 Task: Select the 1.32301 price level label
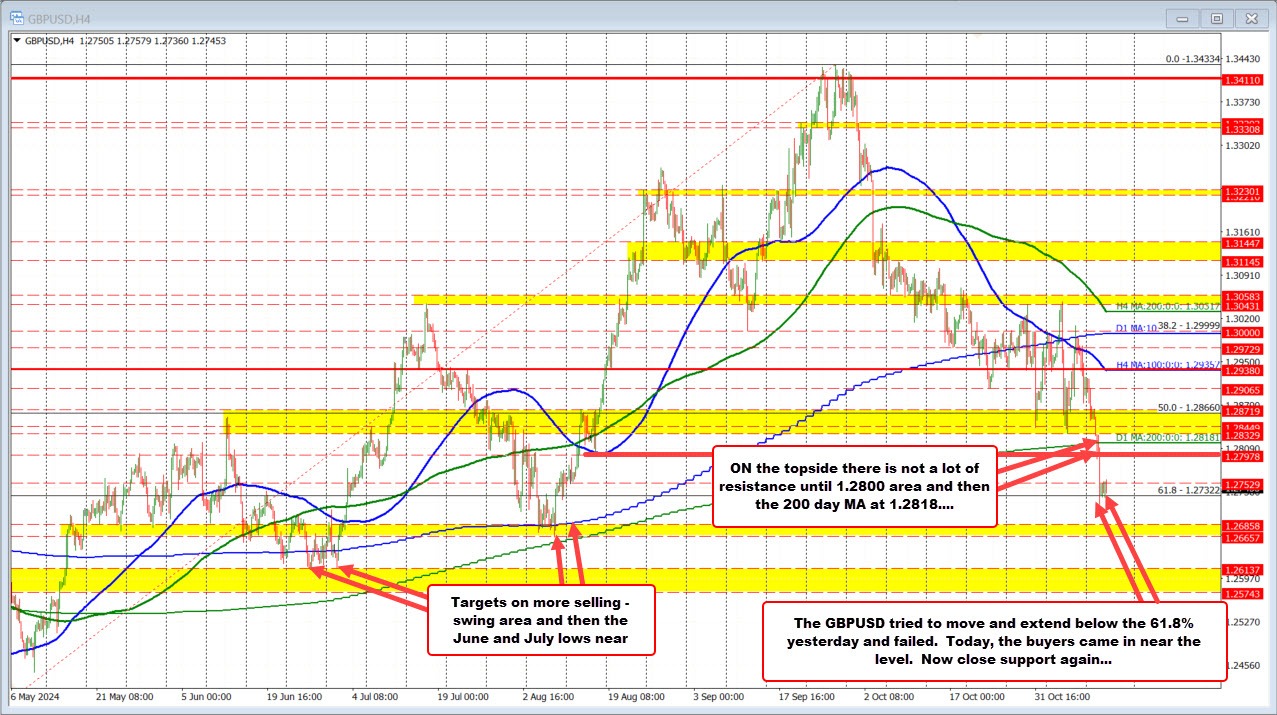click(1243, 191)
